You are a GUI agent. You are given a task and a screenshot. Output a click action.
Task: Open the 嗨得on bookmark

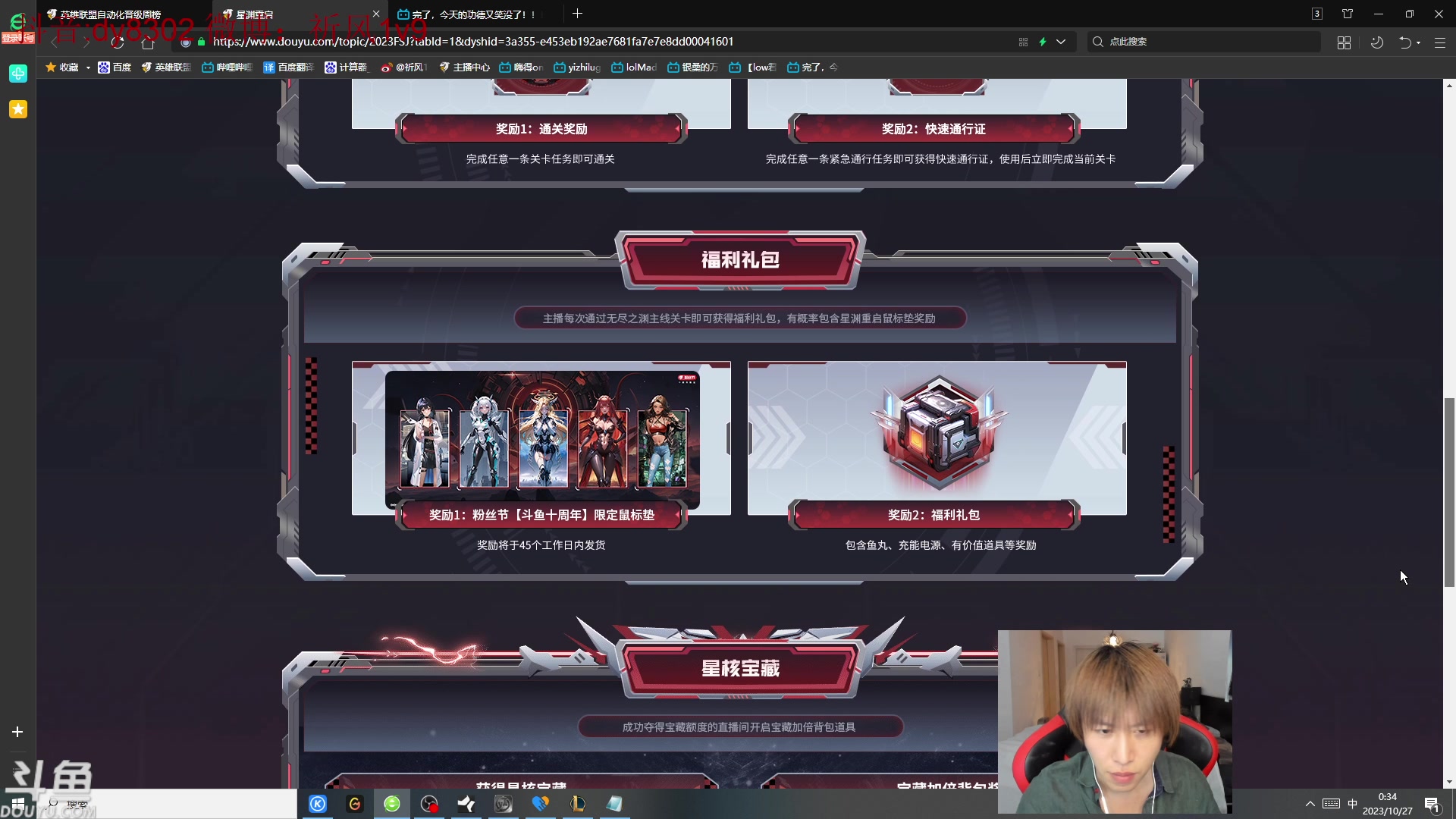[x=521, y=67]
